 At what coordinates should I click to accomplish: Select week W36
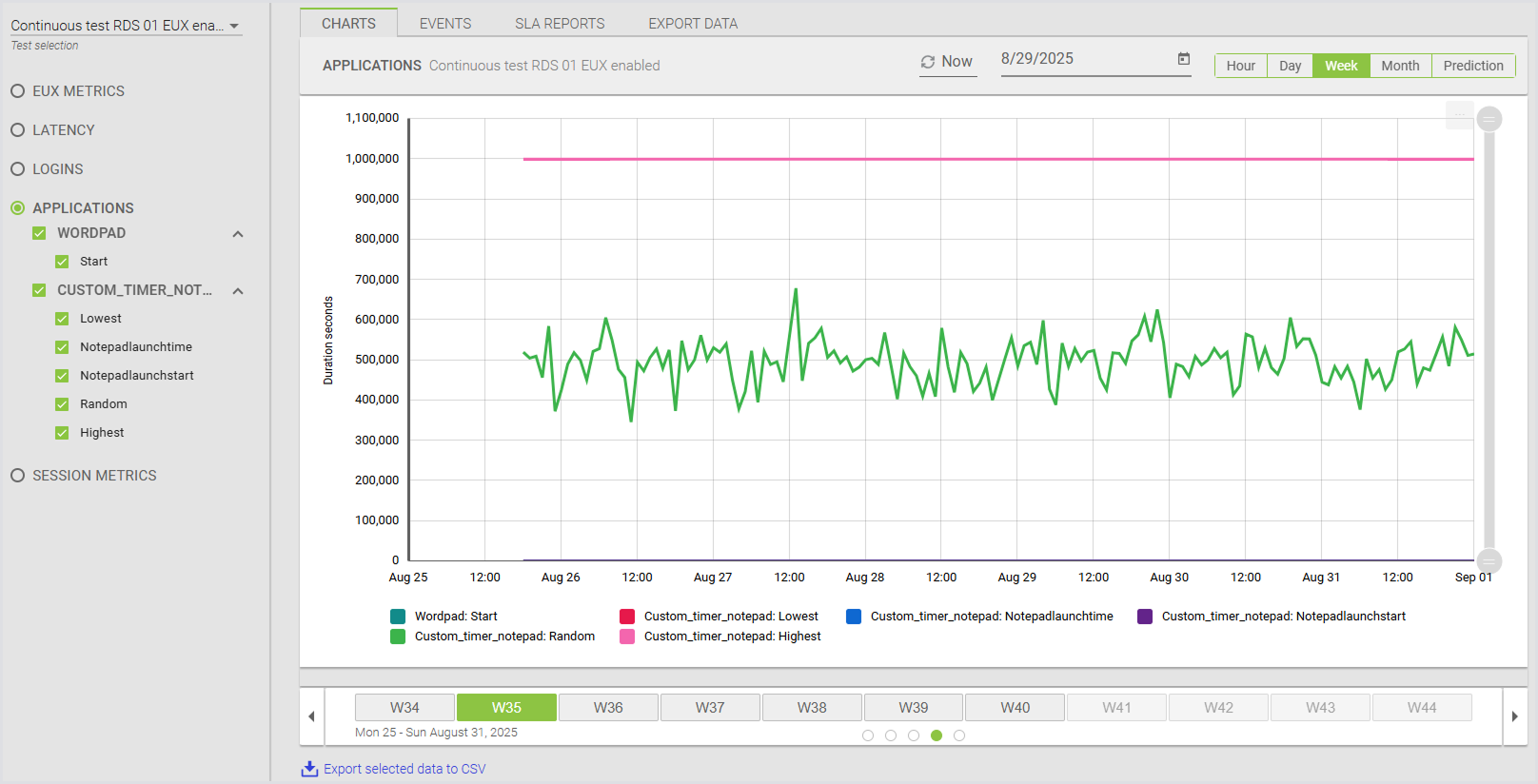608,708
